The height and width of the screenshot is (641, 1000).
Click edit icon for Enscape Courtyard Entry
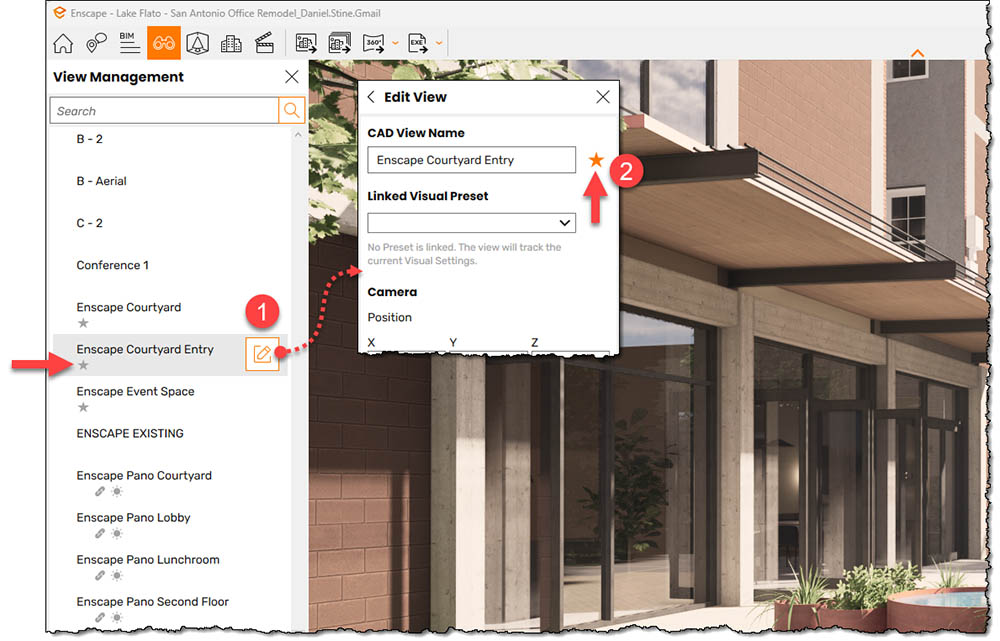tap(262, 354)
